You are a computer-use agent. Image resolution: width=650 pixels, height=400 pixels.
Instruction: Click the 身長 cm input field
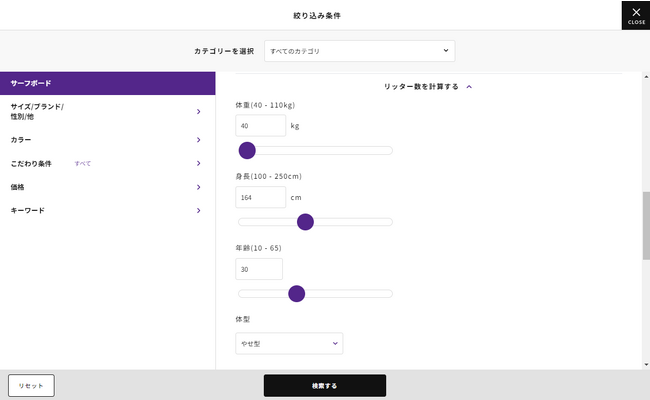pyautogui.click(x=260, y=197)
